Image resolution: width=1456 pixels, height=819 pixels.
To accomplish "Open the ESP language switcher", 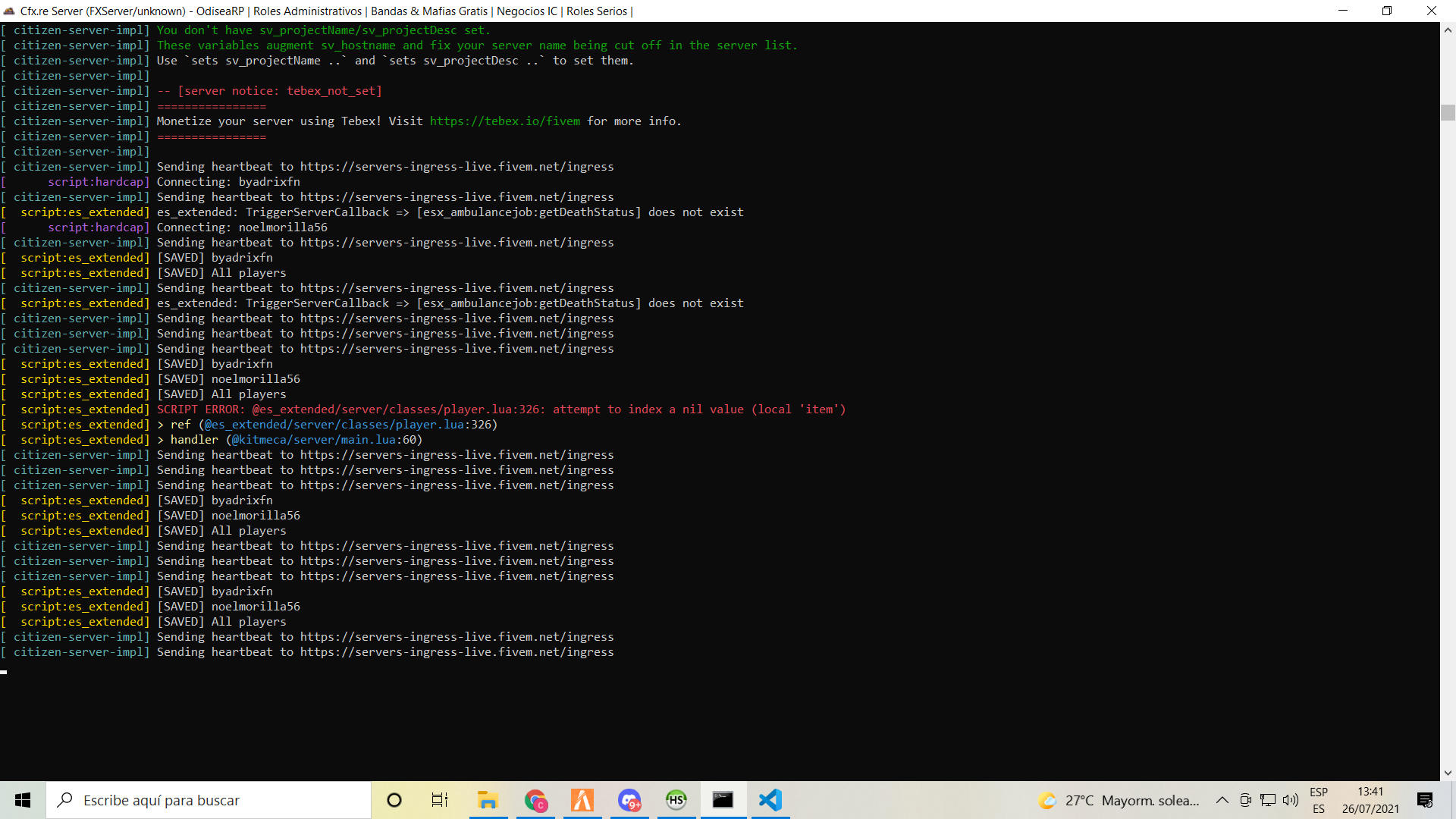I will (x=1320, y=800).
